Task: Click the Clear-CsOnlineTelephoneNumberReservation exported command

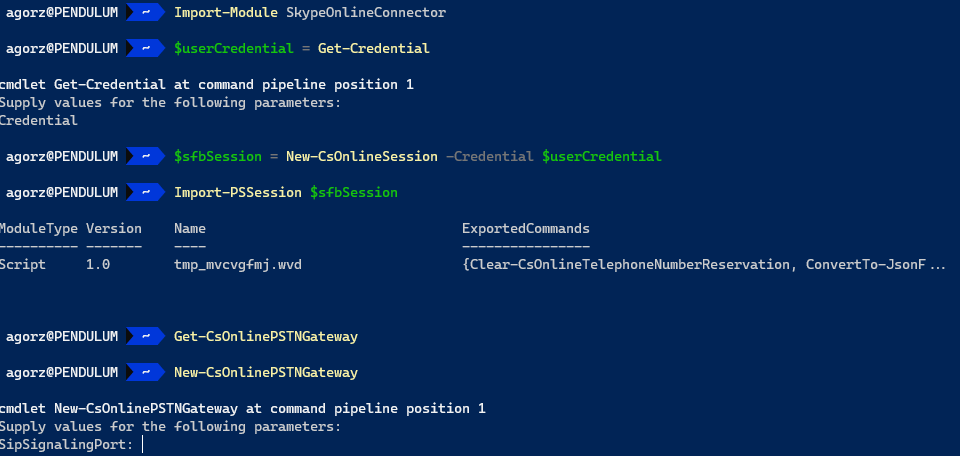Action: click(630, 265)
